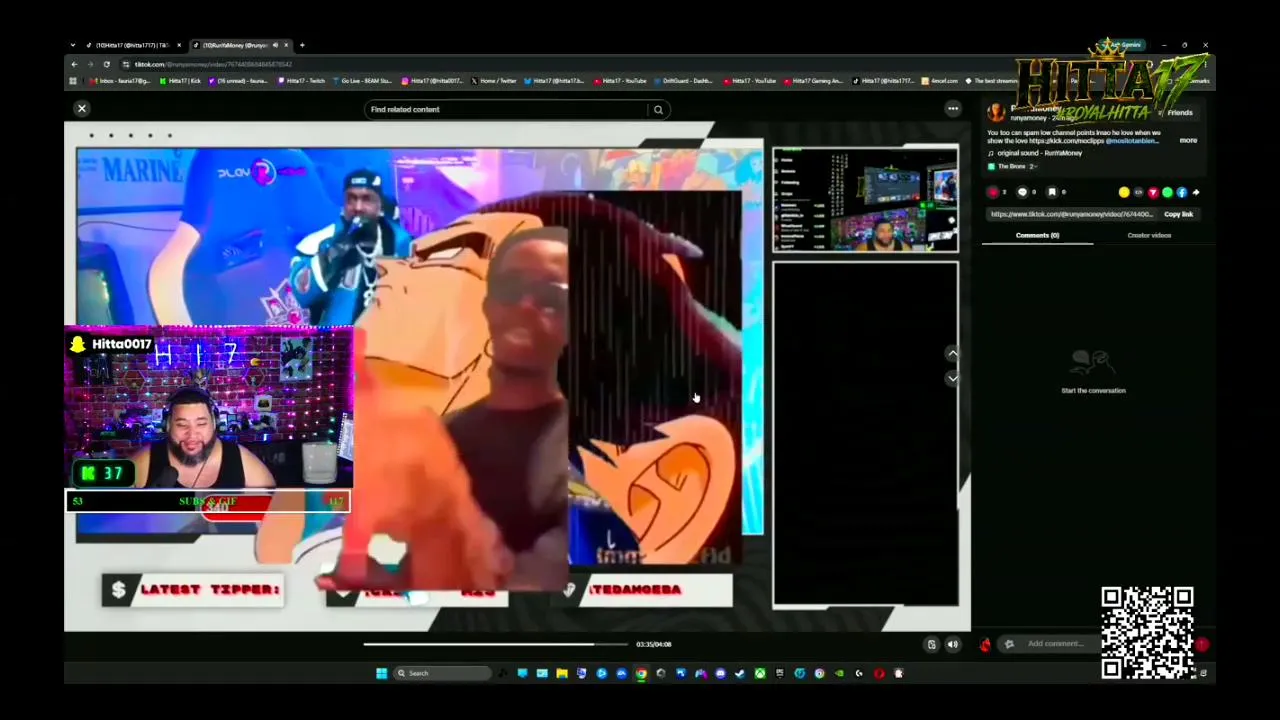
Task: Open comments via the speech bubble icon
Action: pos(1022,192)
